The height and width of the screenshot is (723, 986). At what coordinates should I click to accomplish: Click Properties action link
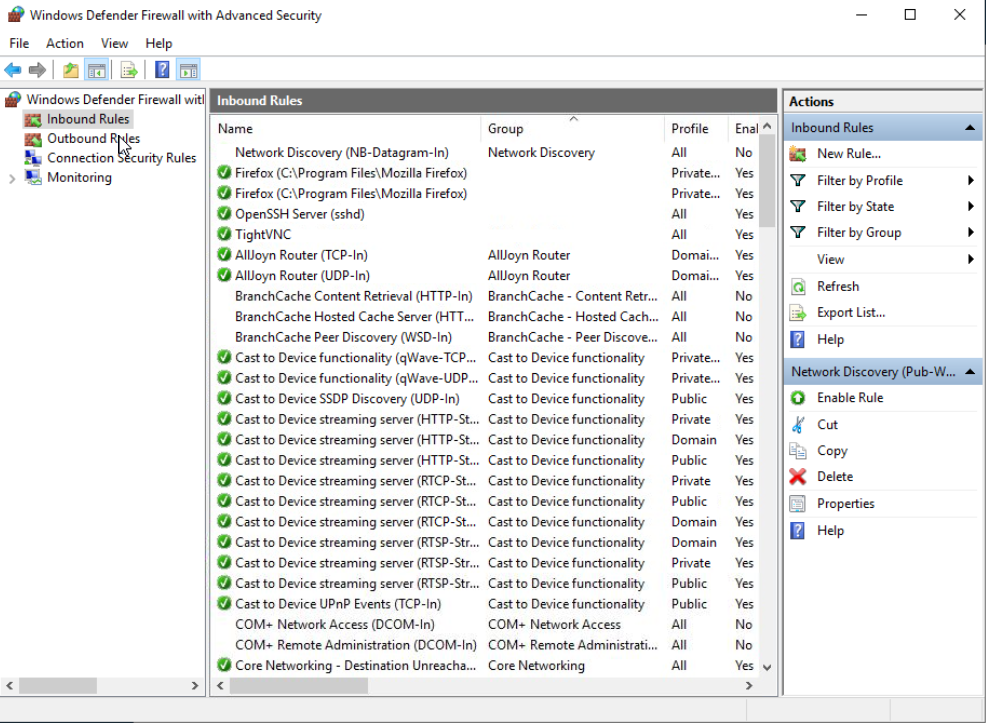(845, 504)
